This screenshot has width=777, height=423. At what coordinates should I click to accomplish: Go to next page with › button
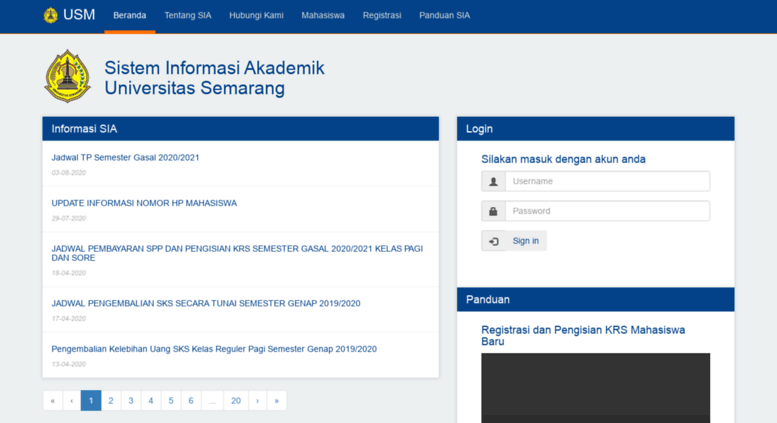(258, 401)
